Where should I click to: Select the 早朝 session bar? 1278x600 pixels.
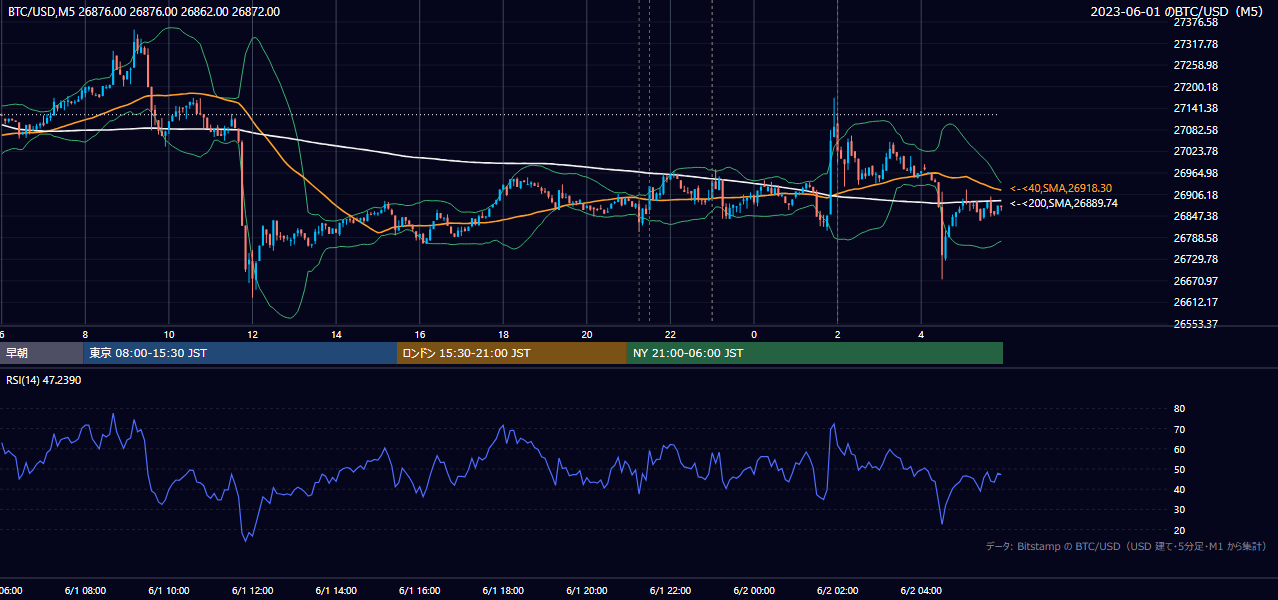coord(42,353)
